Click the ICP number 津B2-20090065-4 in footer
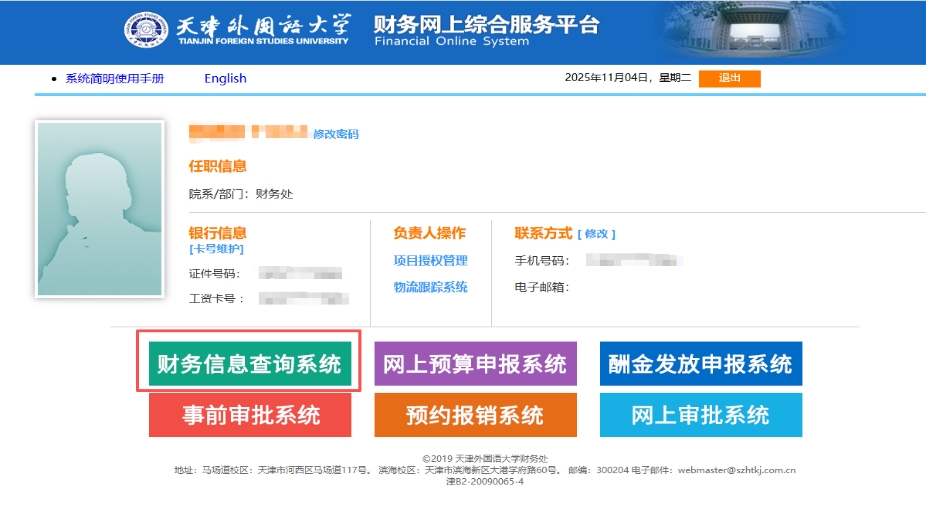The height and width of the screenshot is (518, 926). click(x=484, y=481)
